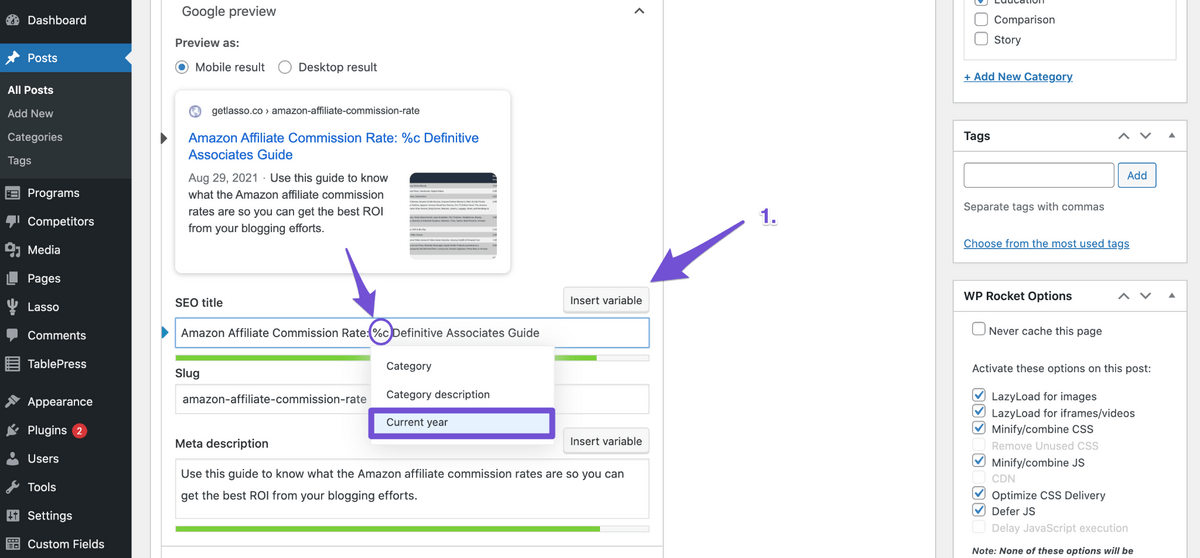Move WP Rocket Options panel down
The height and width of the screenshot is (558, 1200).
pos(1145,296)
